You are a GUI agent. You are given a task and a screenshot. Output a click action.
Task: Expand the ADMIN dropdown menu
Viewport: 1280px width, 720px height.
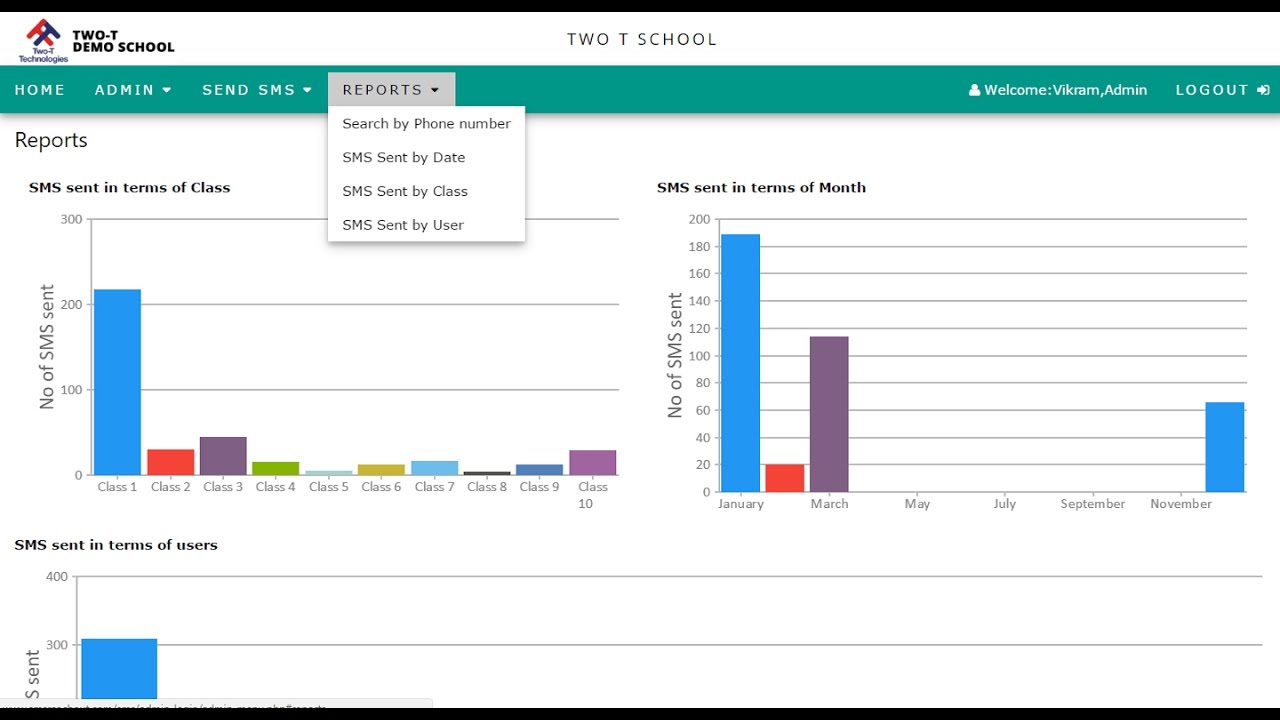click(133, 90)
